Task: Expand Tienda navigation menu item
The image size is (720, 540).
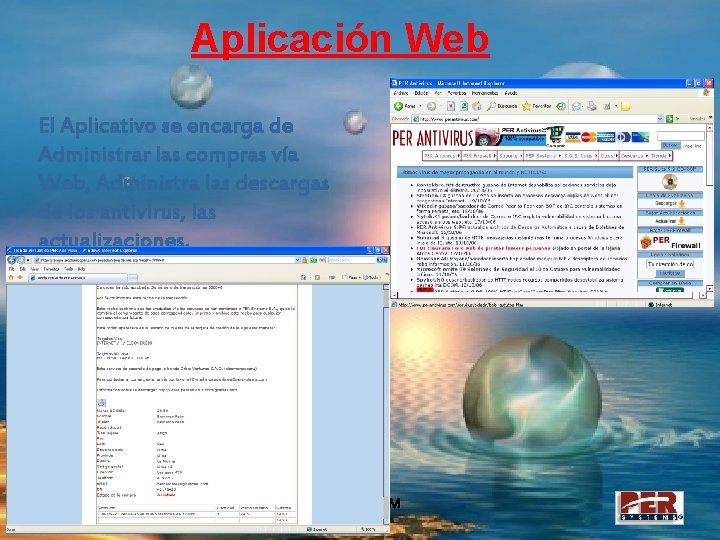Action: point(660,156)
